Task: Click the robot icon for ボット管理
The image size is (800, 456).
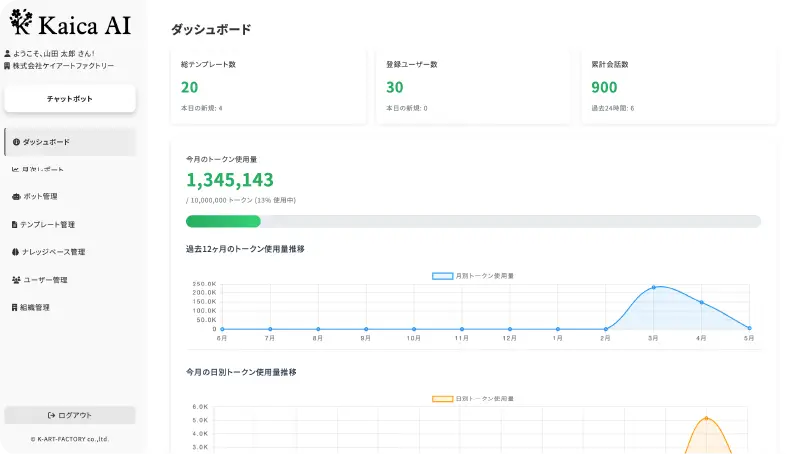Action: (x=16, y=197)
